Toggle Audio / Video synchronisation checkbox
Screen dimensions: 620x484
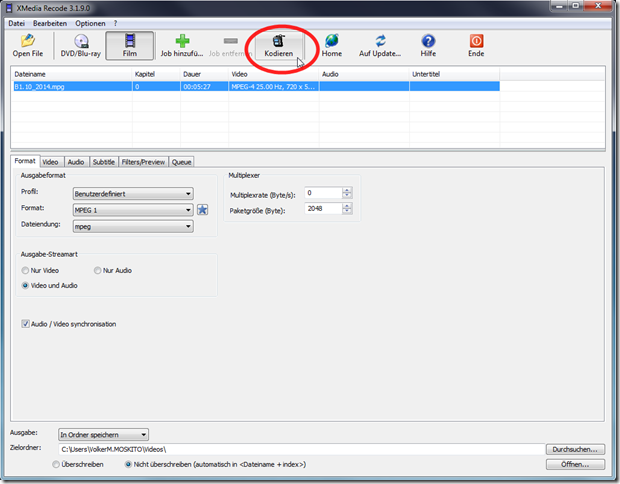[26, 324]
